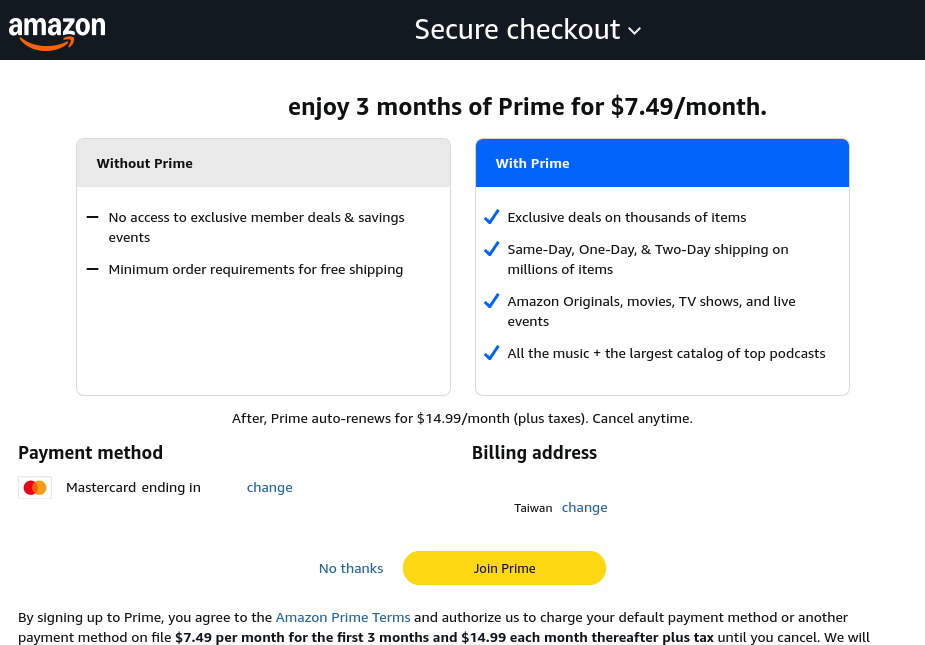This screenshot has width=925, height=645.
Task: Click checkmark beside Amazon Originals benefit
Action: 491,301
